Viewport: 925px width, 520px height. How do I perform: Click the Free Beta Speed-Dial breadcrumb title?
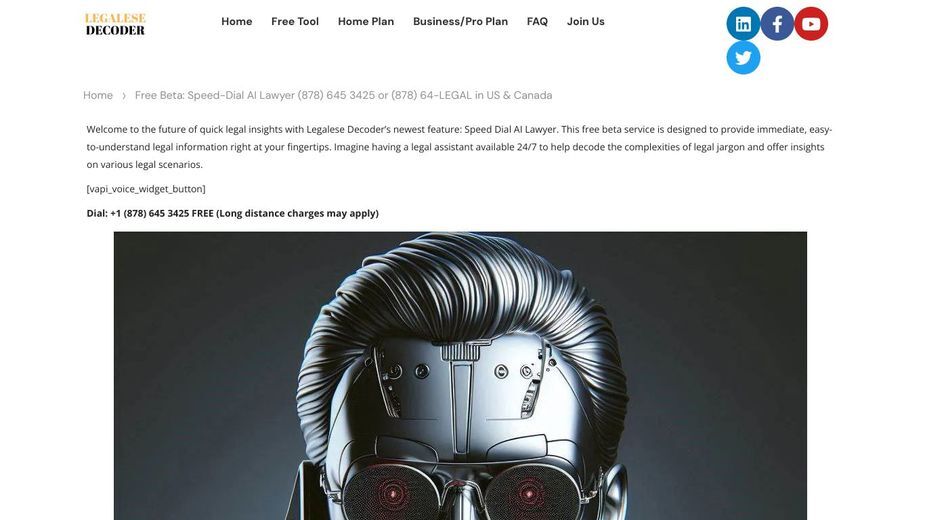click(343, 95)
